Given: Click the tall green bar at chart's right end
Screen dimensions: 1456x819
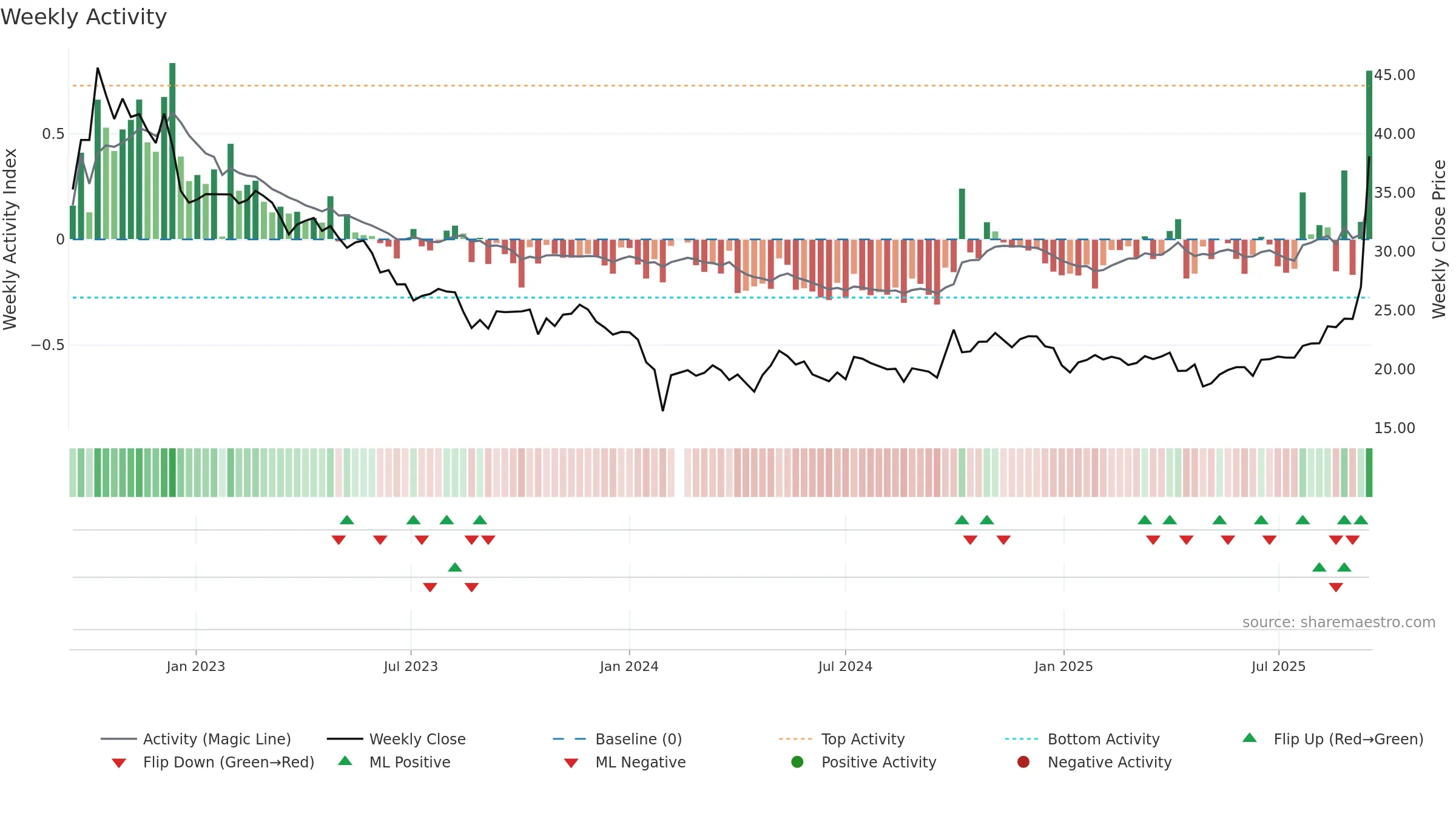Looking at the screenshot, I should click(1369, 155).
